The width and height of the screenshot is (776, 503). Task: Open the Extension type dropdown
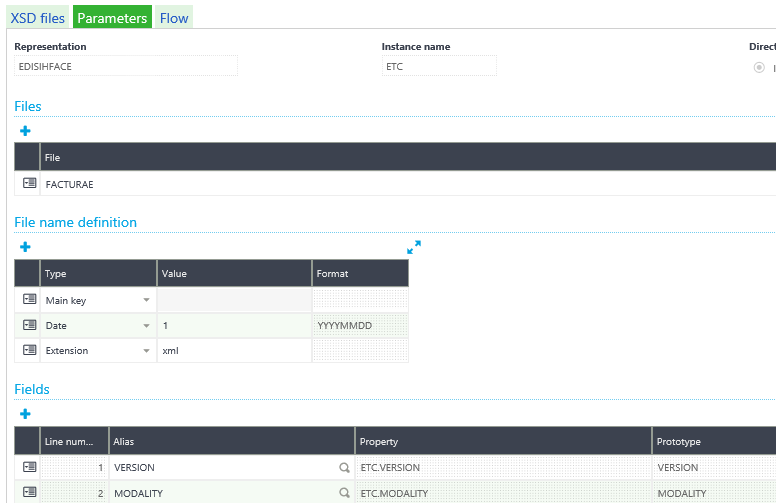tap(146, 351)
